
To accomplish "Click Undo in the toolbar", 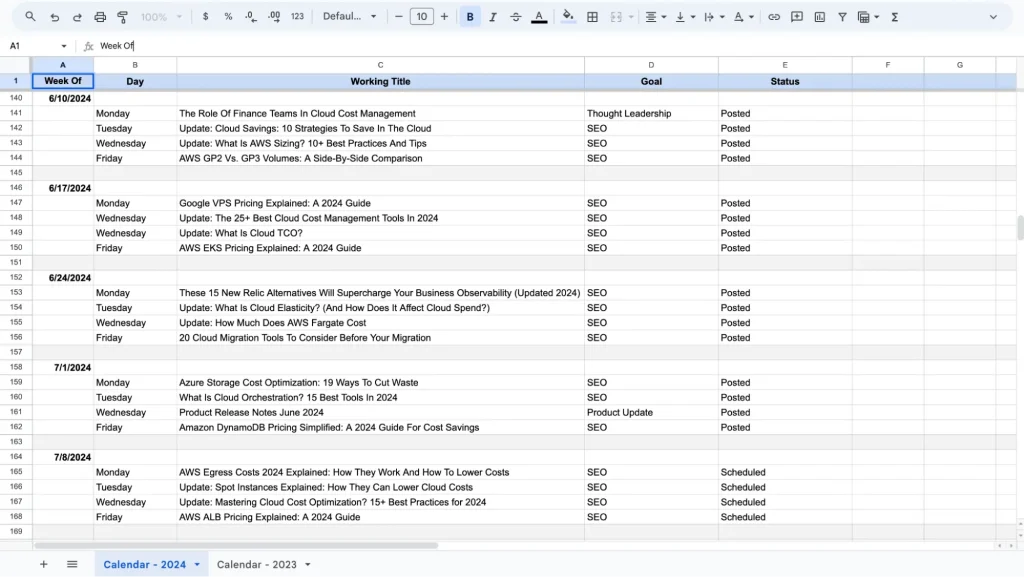I will 55,17.
